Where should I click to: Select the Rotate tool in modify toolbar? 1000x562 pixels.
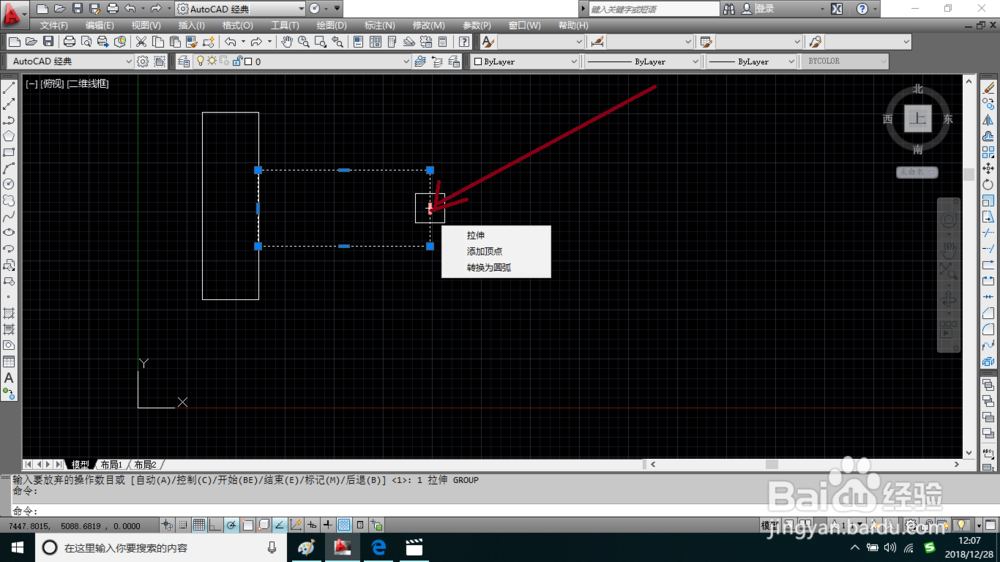pos(988,184)
